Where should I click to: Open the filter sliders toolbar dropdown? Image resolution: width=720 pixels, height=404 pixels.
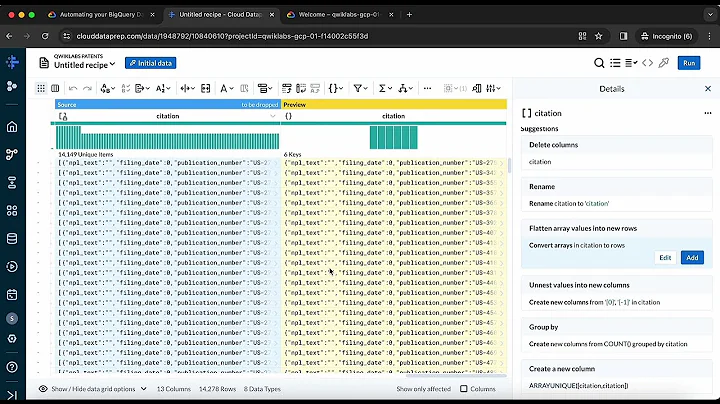(x=494, y=88)
